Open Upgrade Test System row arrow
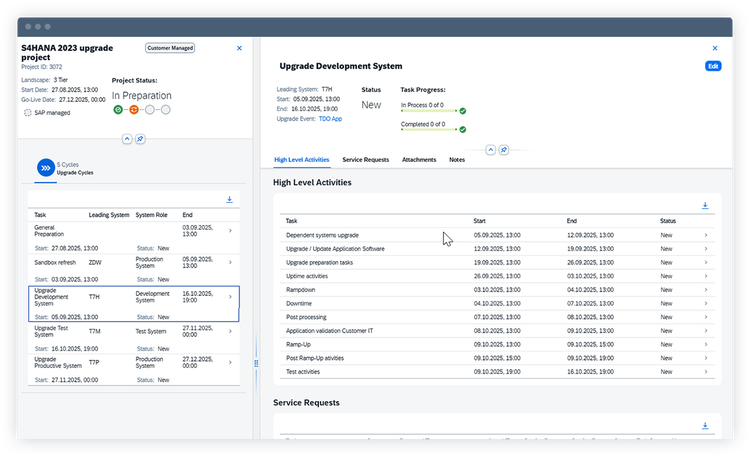 [x=231, y=331]
